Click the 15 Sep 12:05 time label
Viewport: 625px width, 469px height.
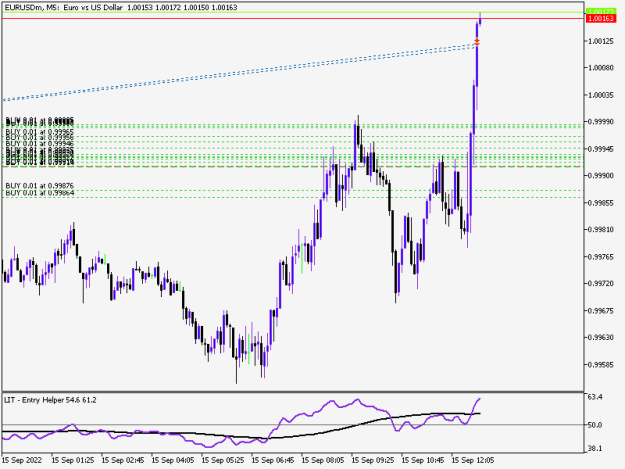click(473, 460)
